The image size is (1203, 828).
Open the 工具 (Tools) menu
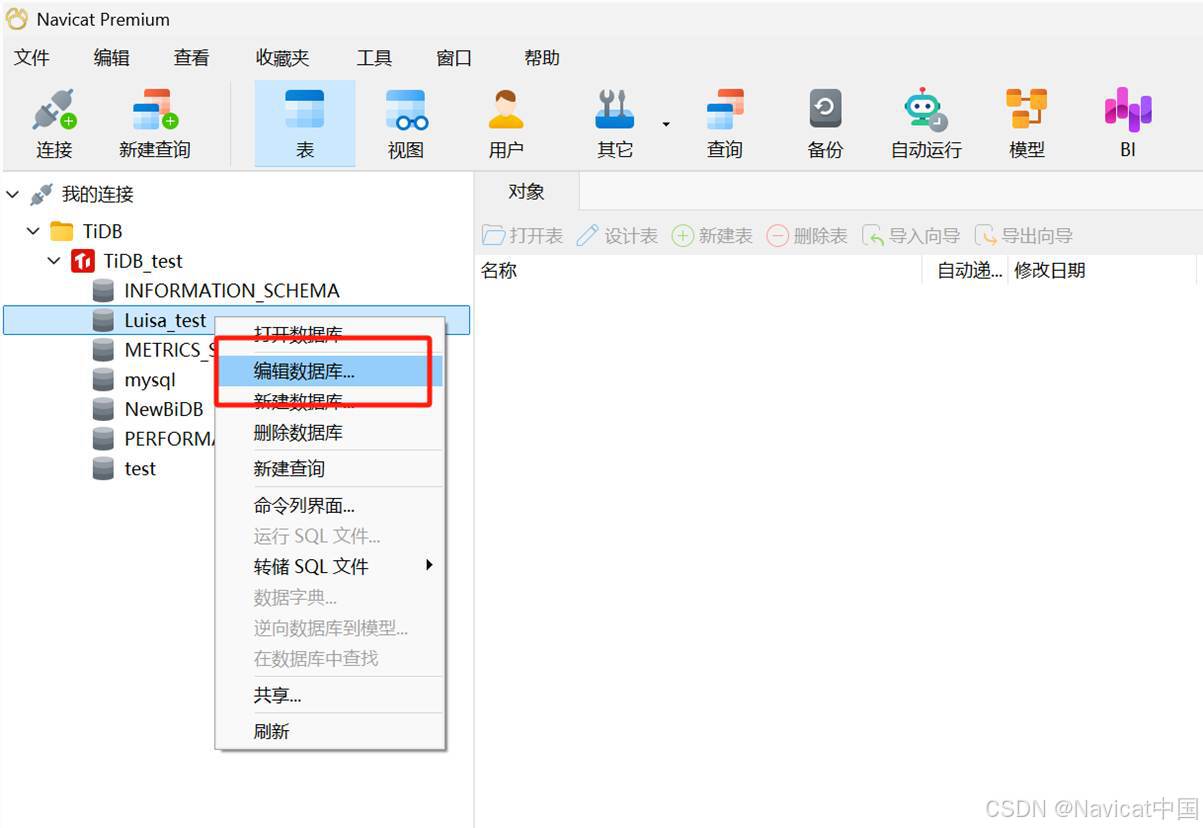pyautogui.click(x=374, y=58)
